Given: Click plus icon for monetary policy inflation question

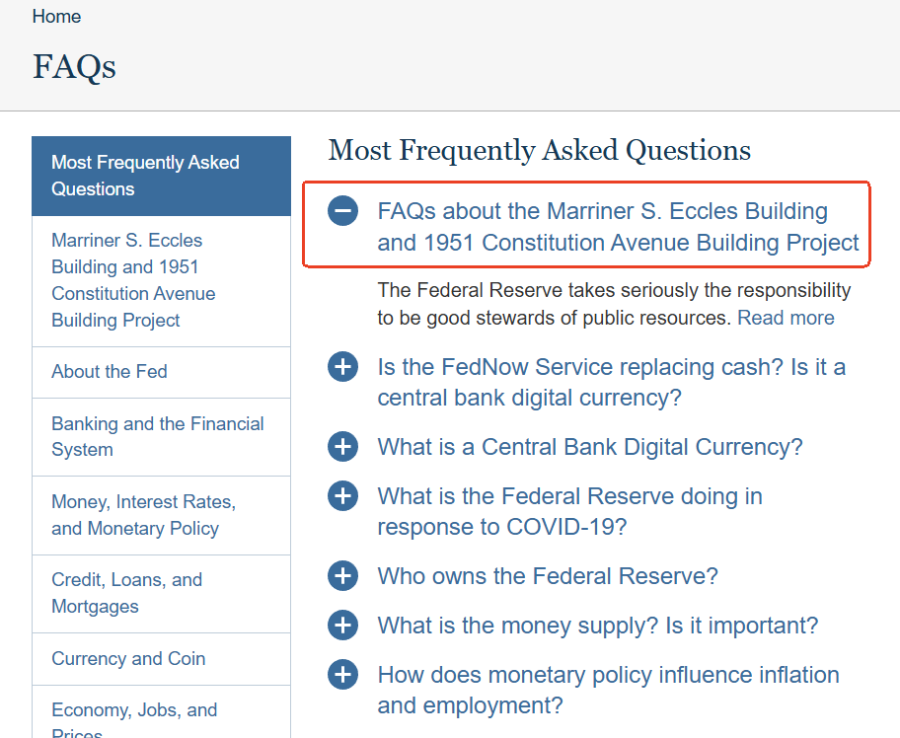Looking at the screenshot, I should click(x=343, y=674).
